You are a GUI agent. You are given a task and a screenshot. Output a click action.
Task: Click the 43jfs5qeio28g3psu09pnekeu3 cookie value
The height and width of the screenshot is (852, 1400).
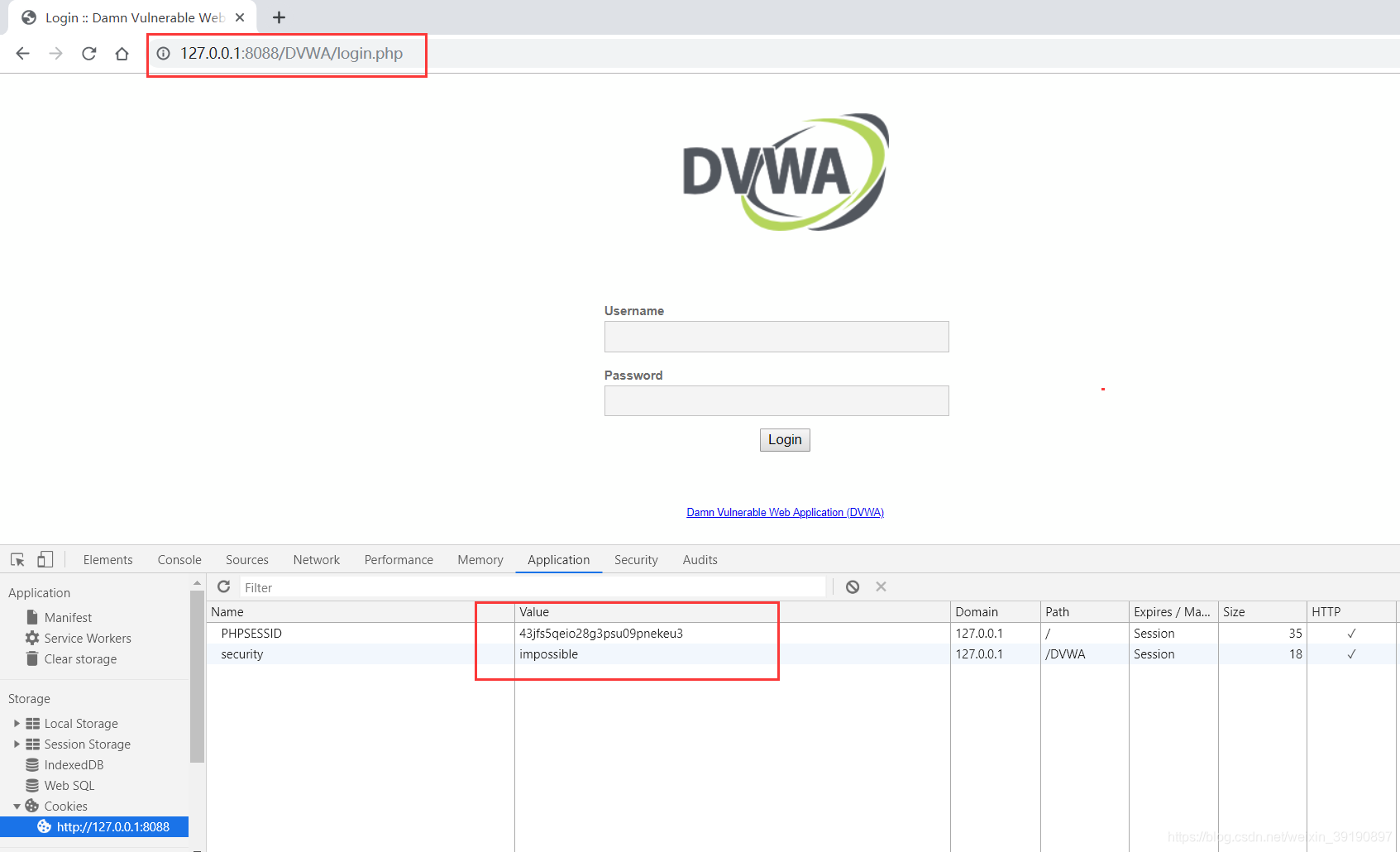[x=601, y=633]
